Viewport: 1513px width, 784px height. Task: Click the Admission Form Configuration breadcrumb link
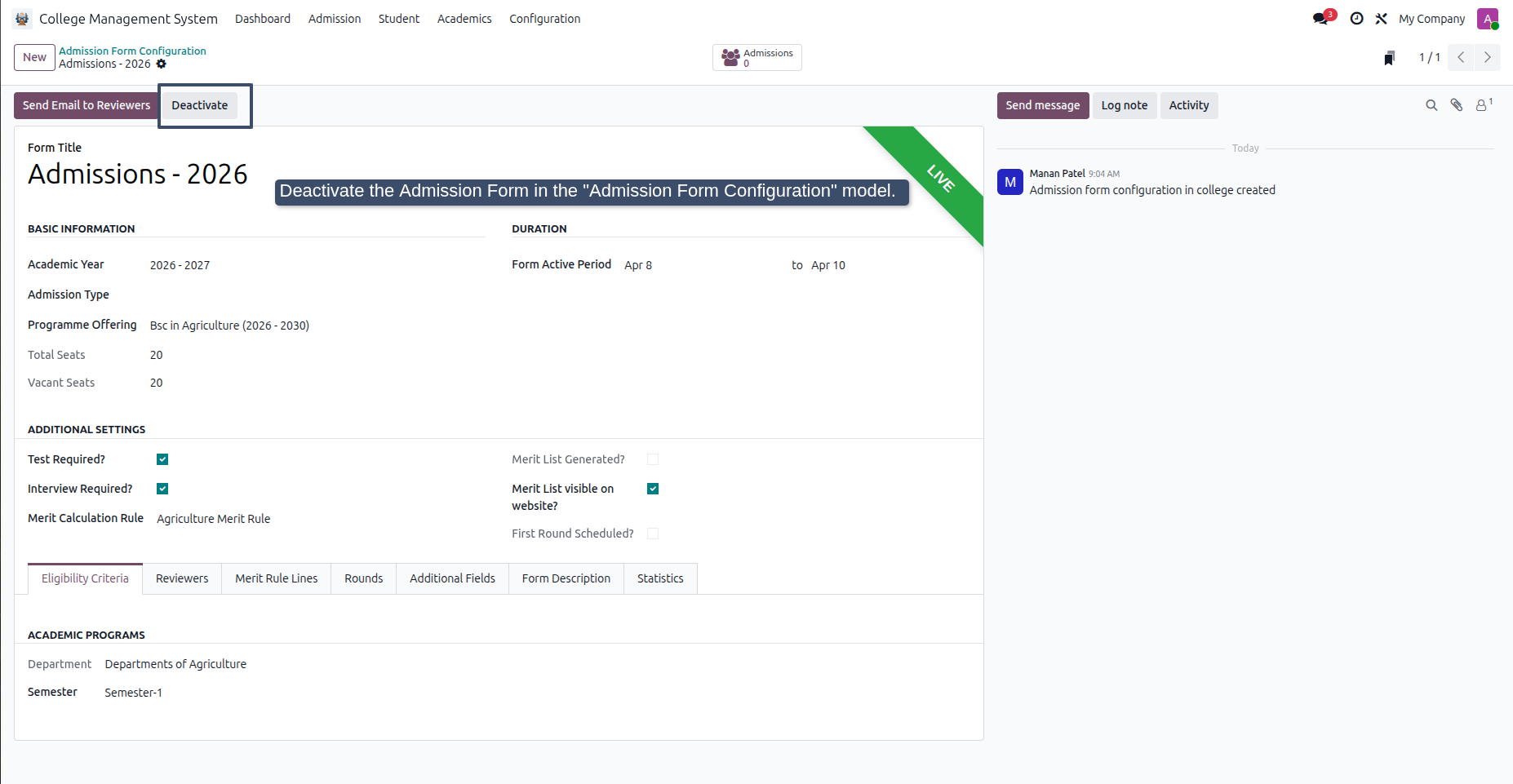pos(132,51)
